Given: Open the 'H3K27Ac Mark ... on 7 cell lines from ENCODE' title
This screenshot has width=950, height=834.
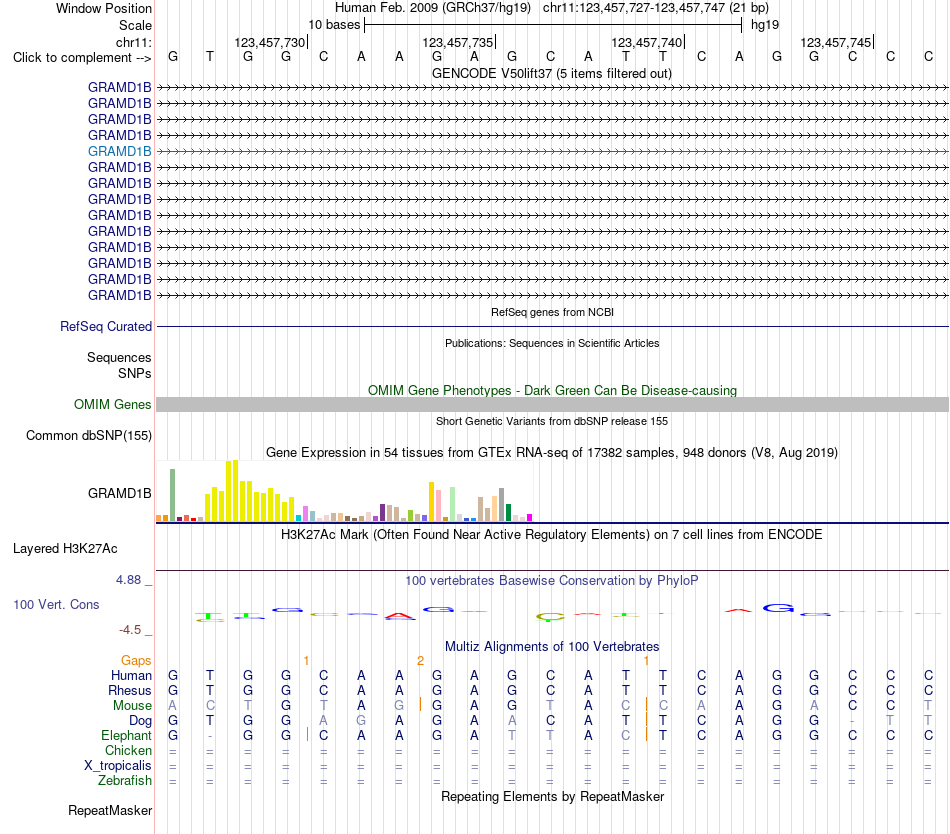Looking at the screenshot, I should (552, 535).
